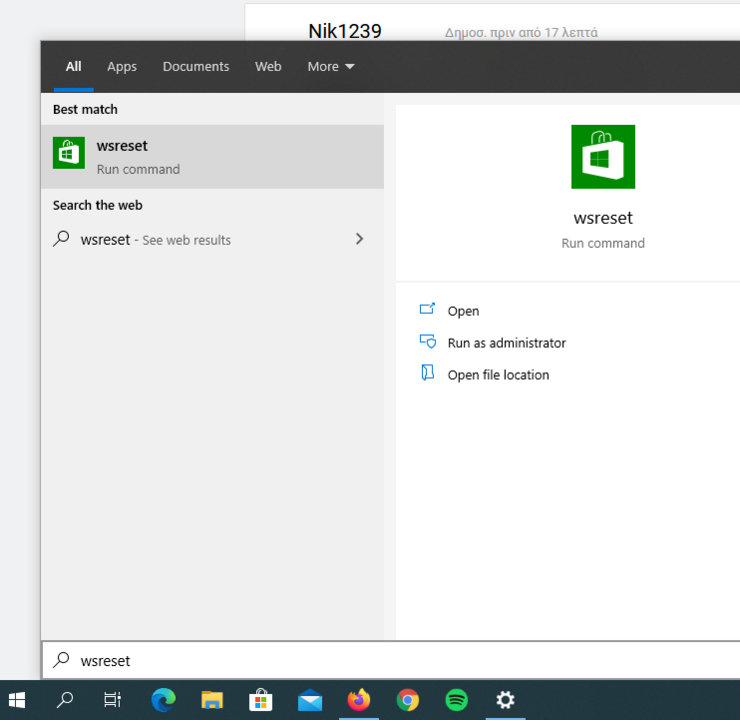The height and width of the screenshot is (720, 740).
Task: Expand the More filter dropdown
Action: click(330, 67)
